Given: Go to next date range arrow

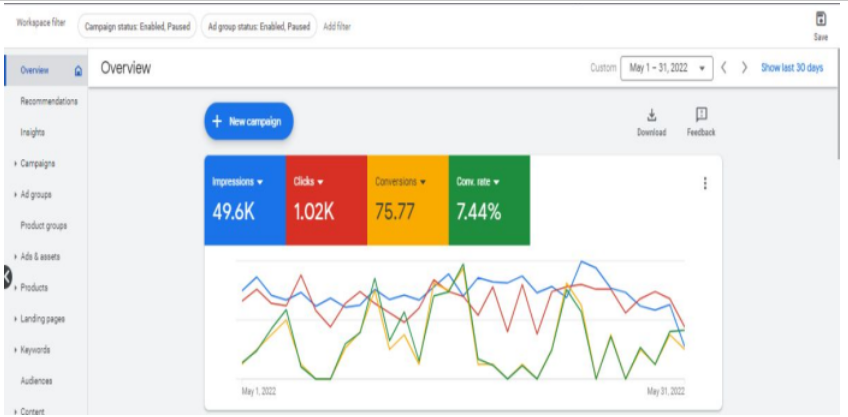Looking at the screenshot, I should pyautogui.click(x=744, y=68).
